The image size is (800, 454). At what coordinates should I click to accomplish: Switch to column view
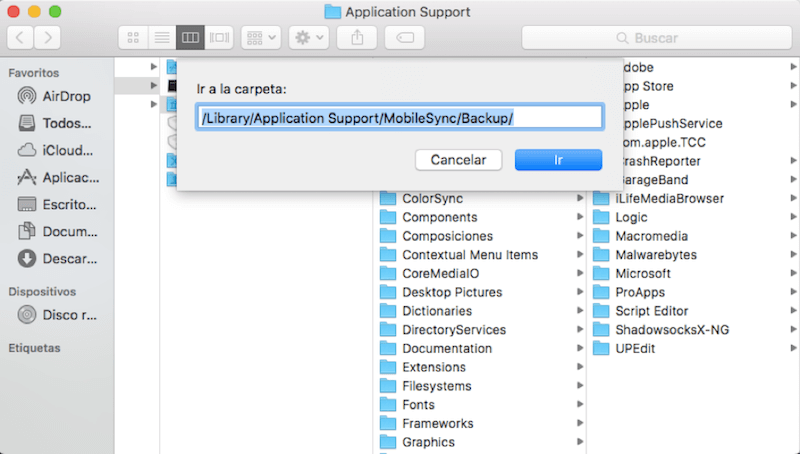[190, 38]
